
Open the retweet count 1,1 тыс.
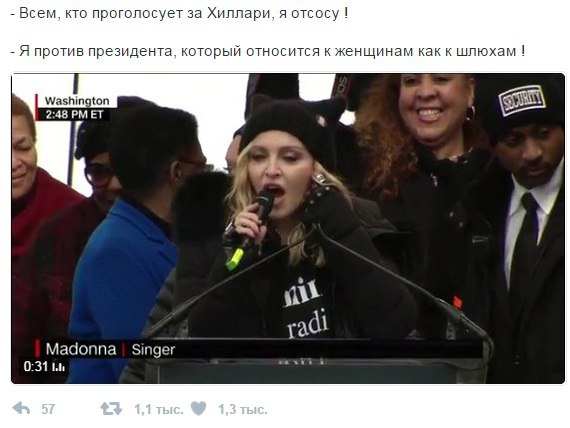[159, 409]
